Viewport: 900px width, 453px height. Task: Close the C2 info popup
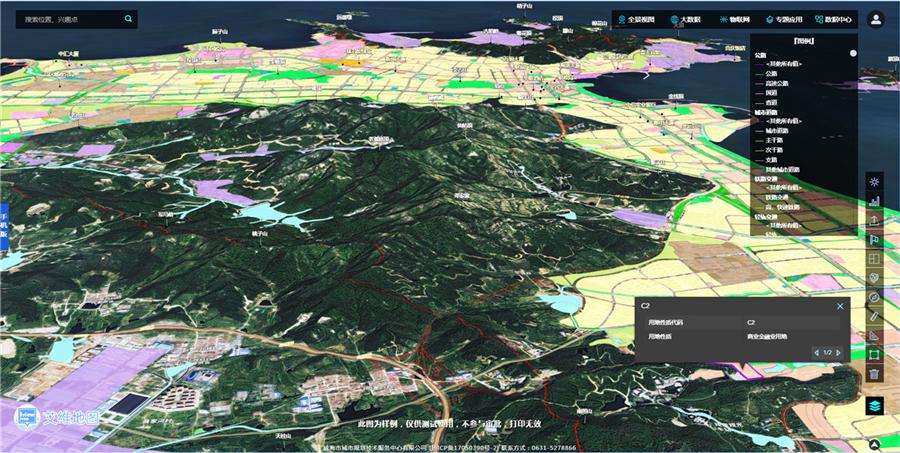pos(840,306)
